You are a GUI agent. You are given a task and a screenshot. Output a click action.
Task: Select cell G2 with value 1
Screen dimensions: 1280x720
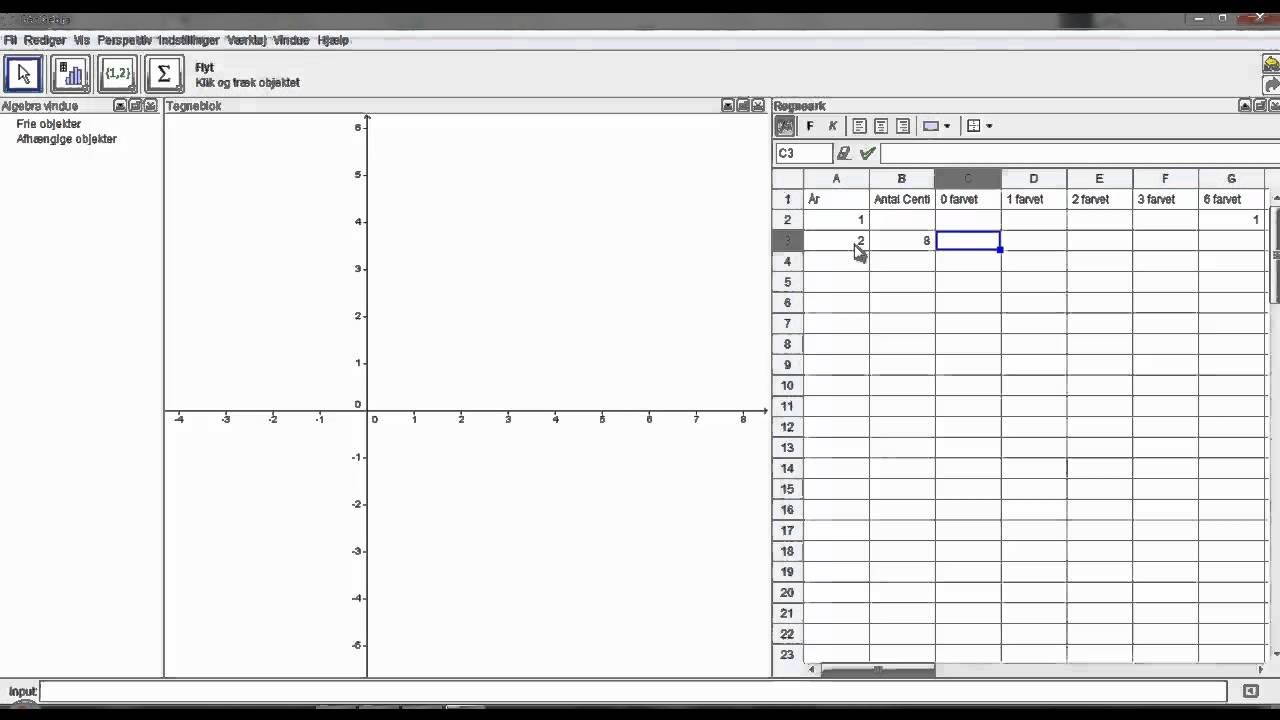(1231, 220)
